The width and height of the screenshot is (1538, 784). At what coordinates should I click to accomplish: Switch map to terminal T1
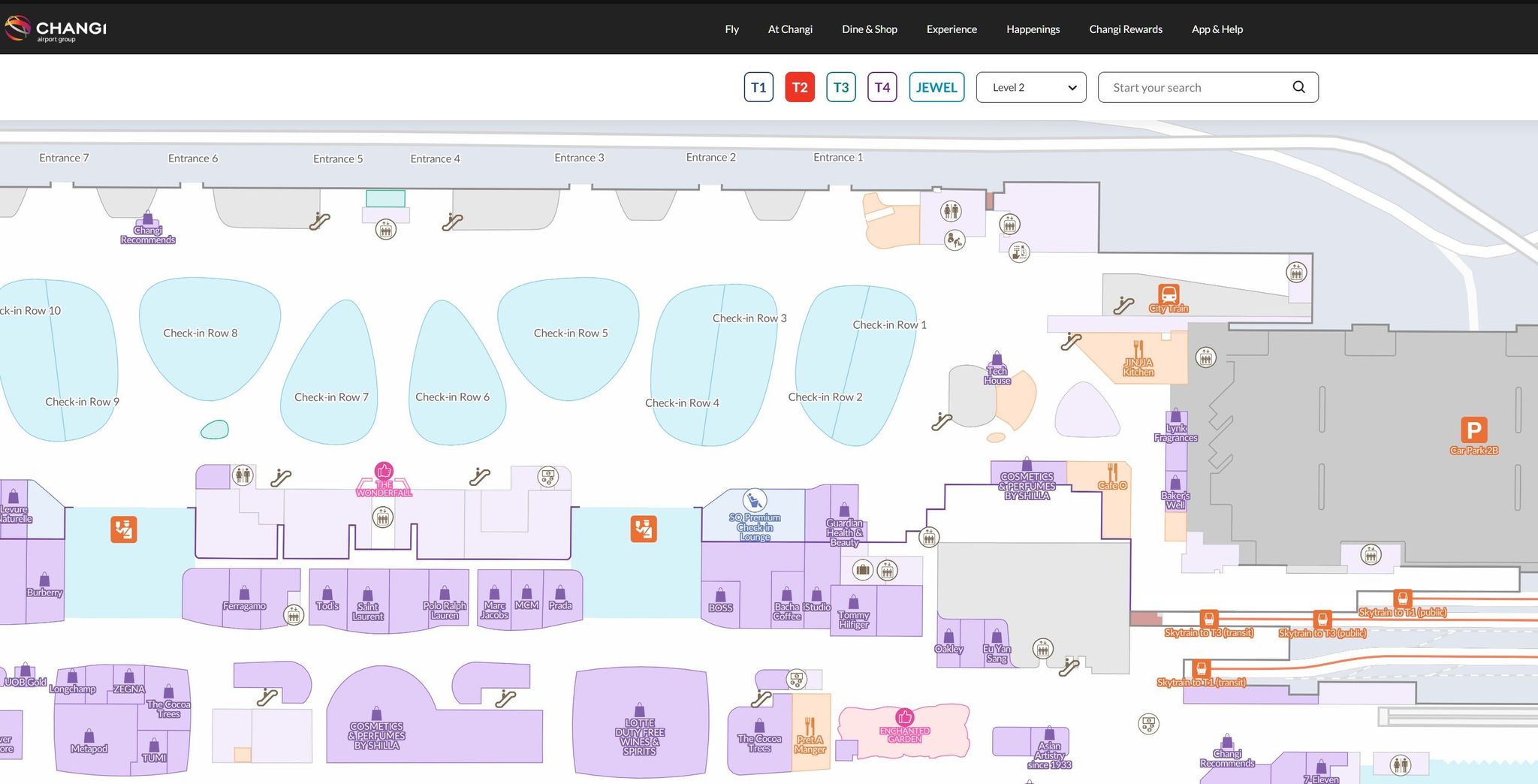(x=758, y=87)
